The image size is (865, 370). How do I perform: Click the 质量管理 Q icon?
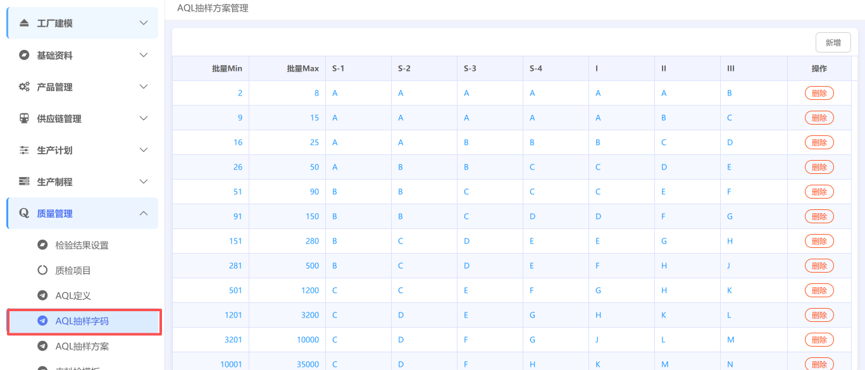tap(24, 213)
